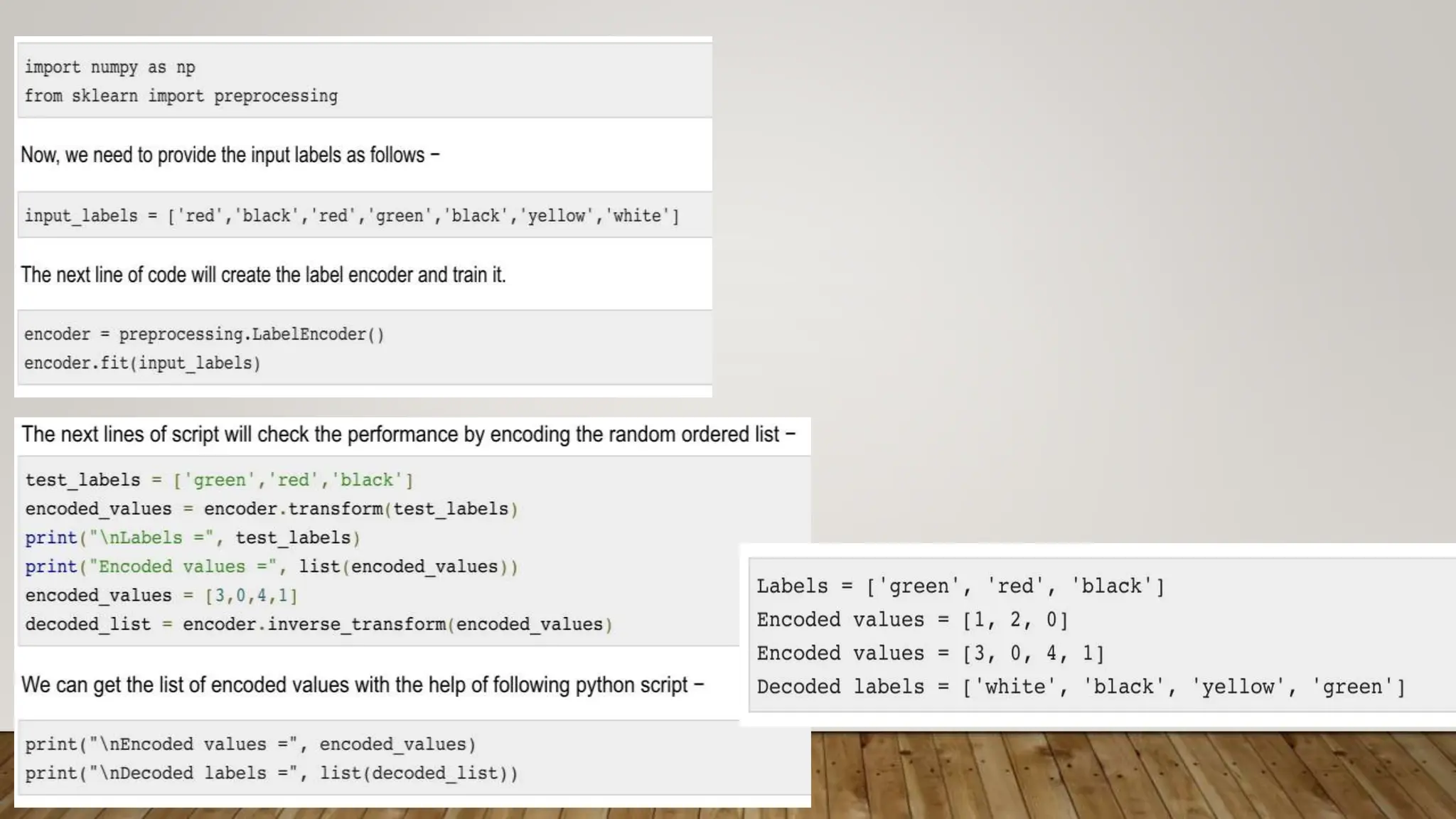The image size is (1456, 819).
Task: Click the output line 'Labels = [green, red, black]'
Action: pos(960,587)
